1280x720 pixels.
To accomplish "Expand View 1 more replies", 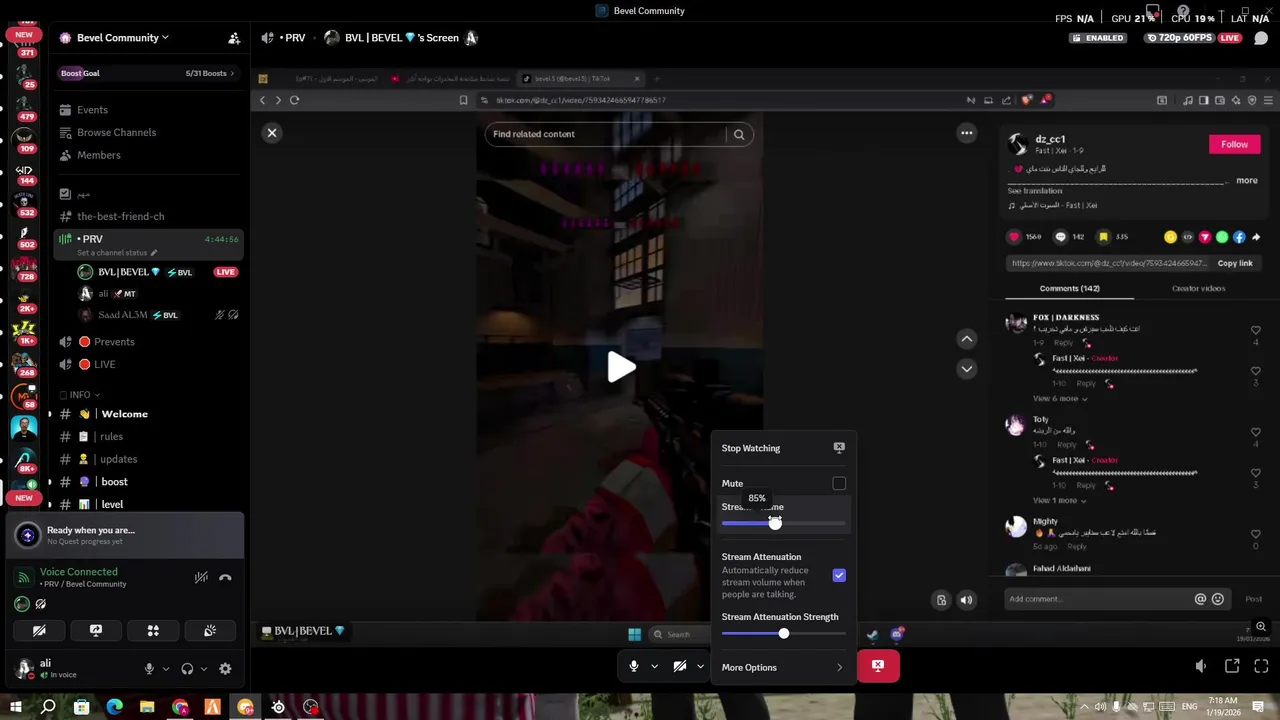I will point(1060,500).
